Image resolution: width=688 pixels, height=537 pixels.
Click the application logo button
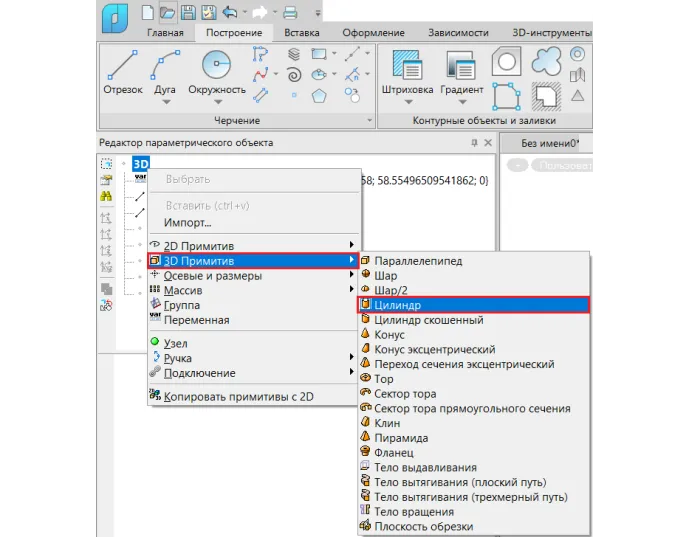(x=115, y=18)
